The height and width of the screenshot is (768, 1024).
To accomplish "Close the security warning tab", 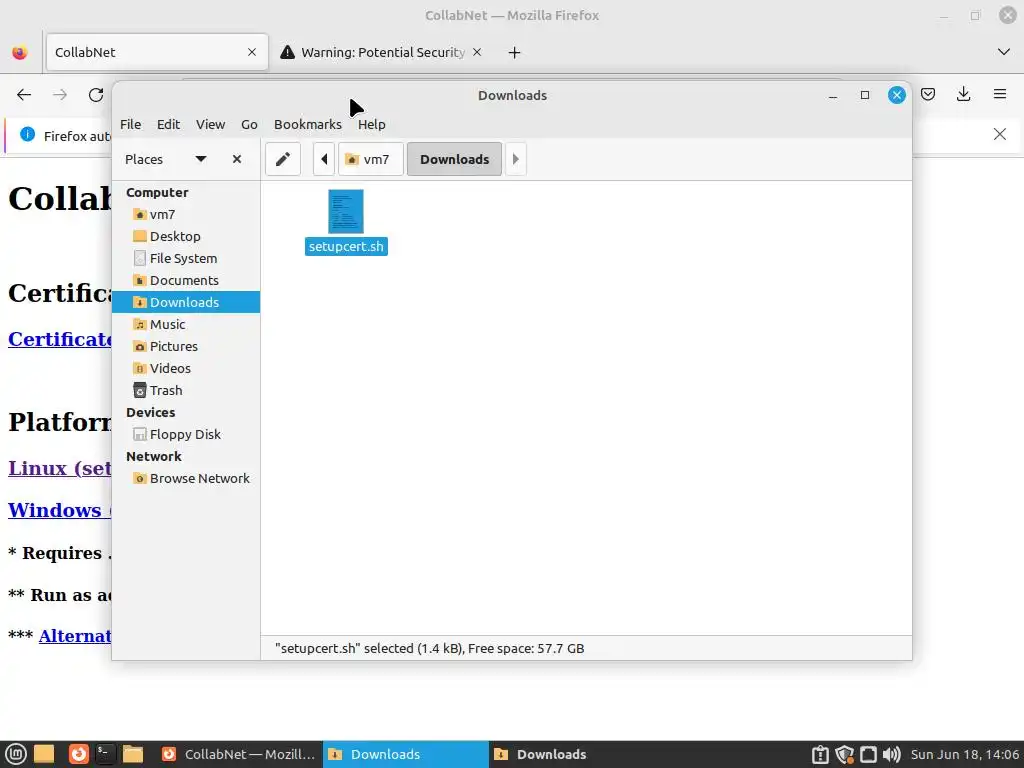I will (477, 52).
